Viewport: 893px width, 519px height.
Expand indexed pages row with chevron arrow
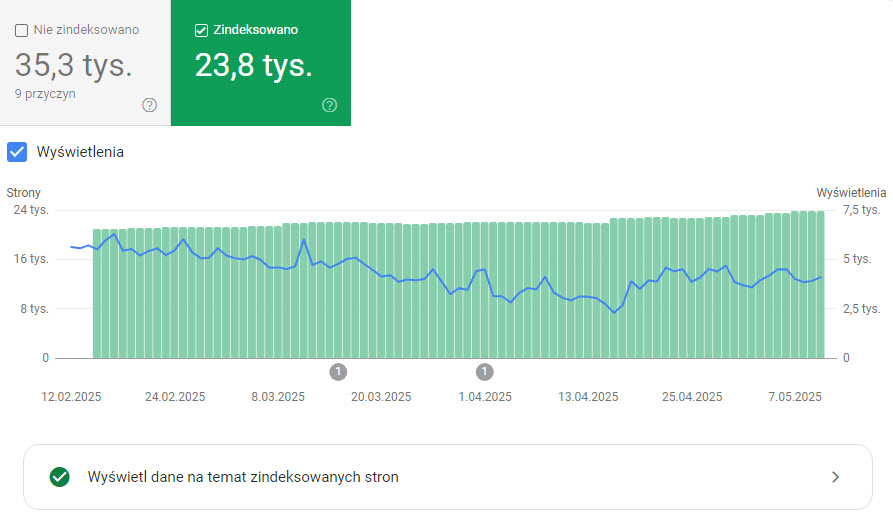(x=836, y=477)
